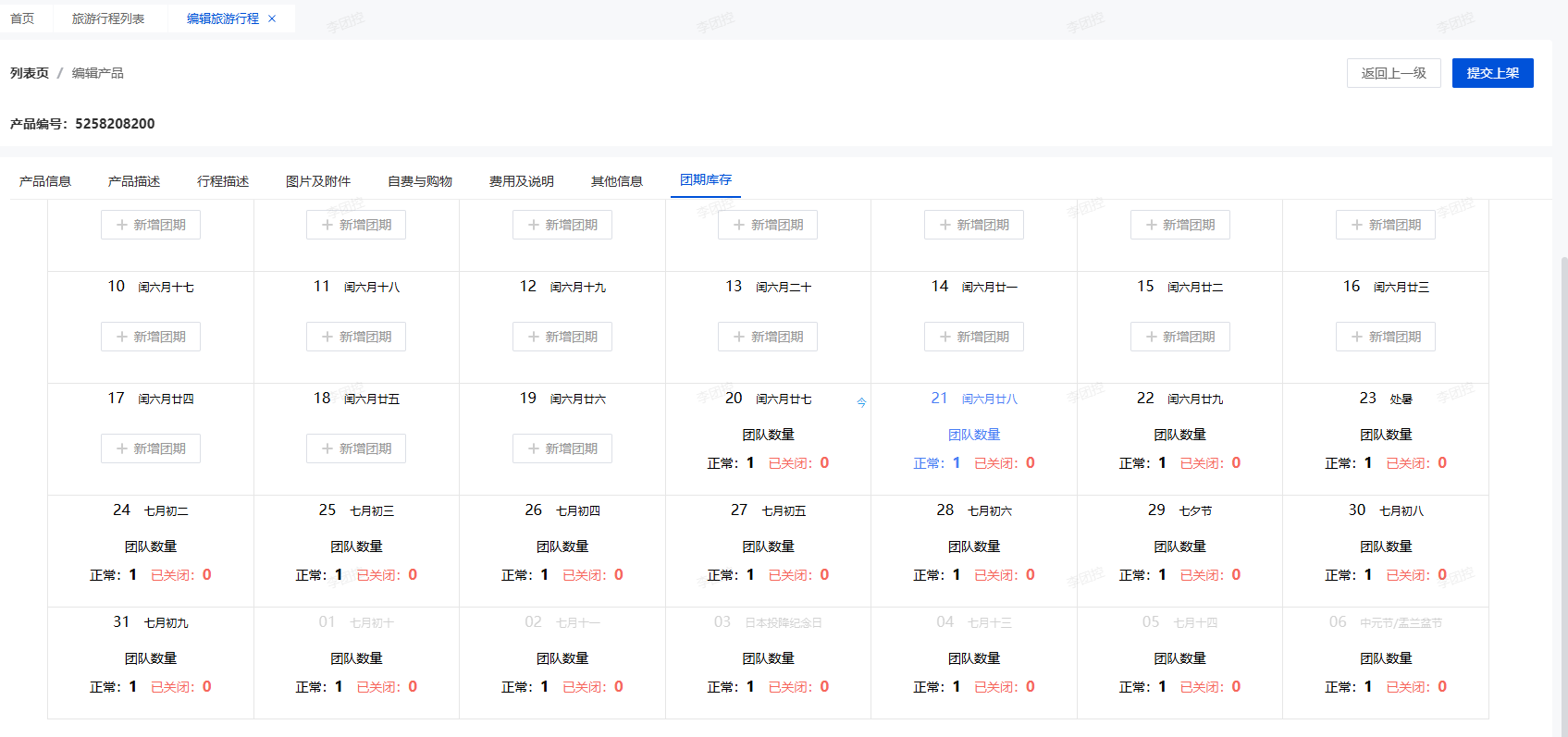Screen dimensions: 1568x737
Task: Add a new group on day 14
Action: (x=974, y=338)
